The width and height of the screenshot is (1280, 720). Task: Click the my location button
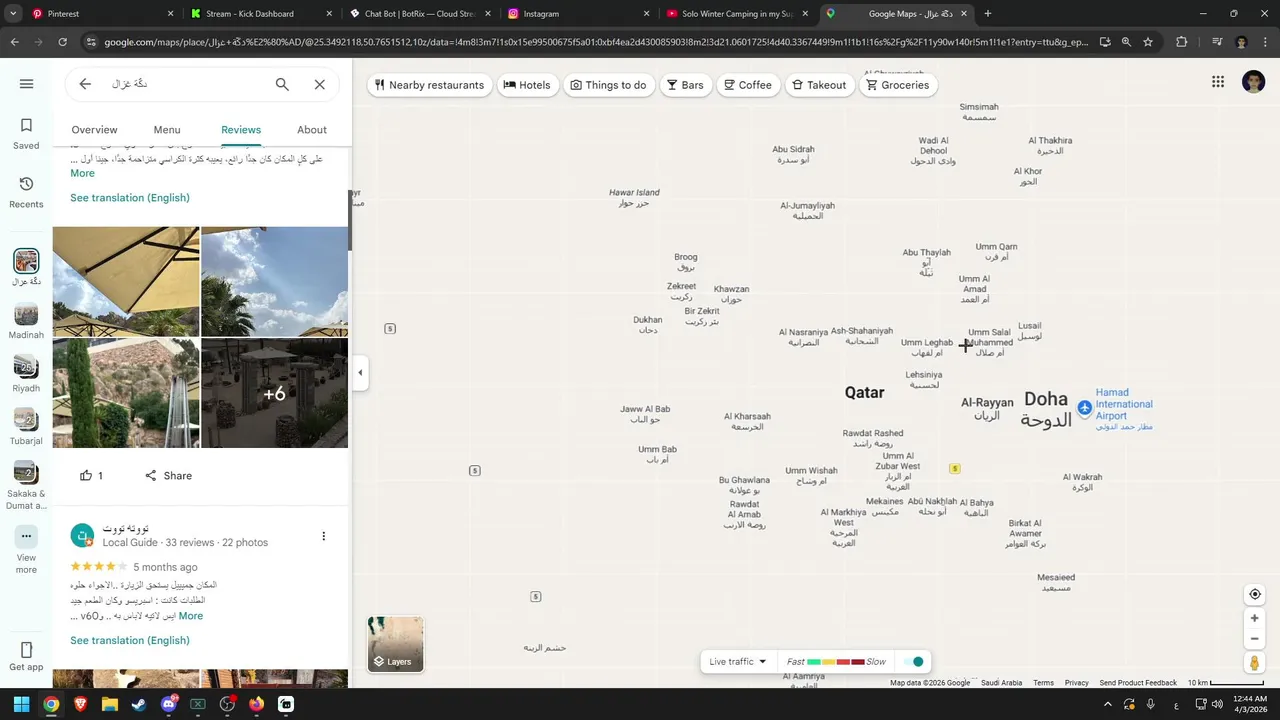(1255, 594)
